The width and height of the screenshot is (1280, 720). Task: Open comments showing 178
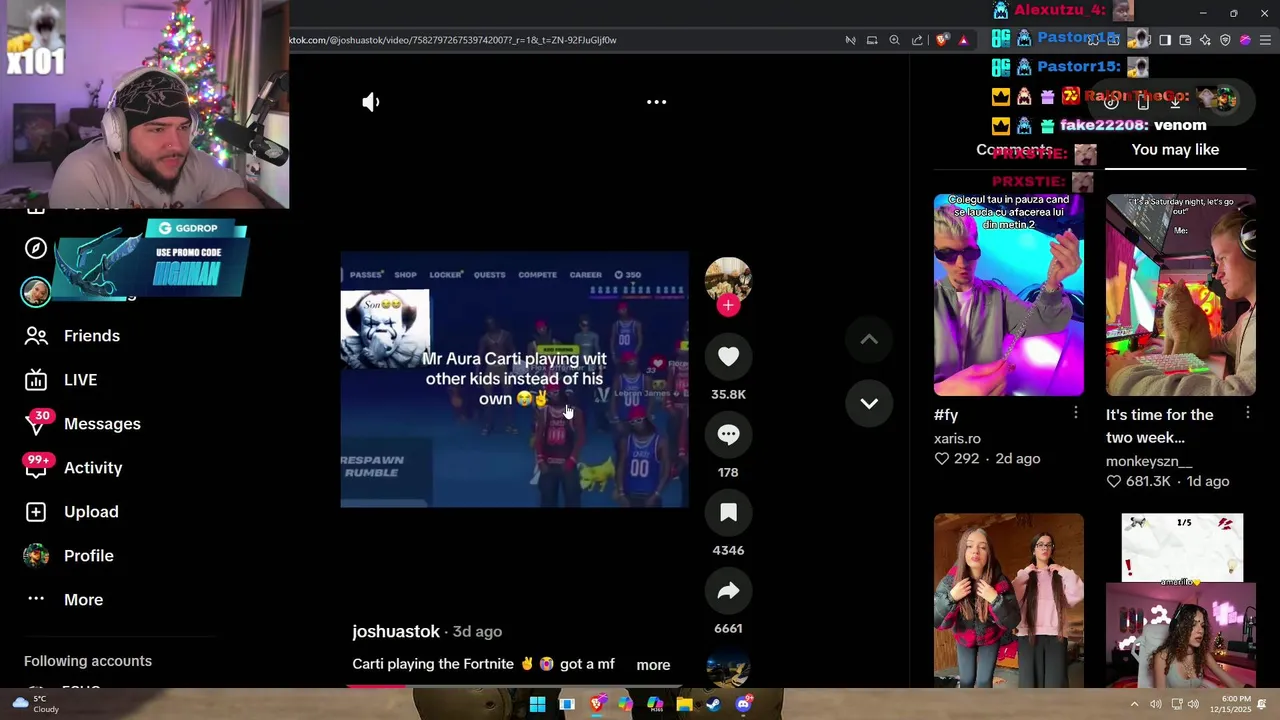(728, 434)
